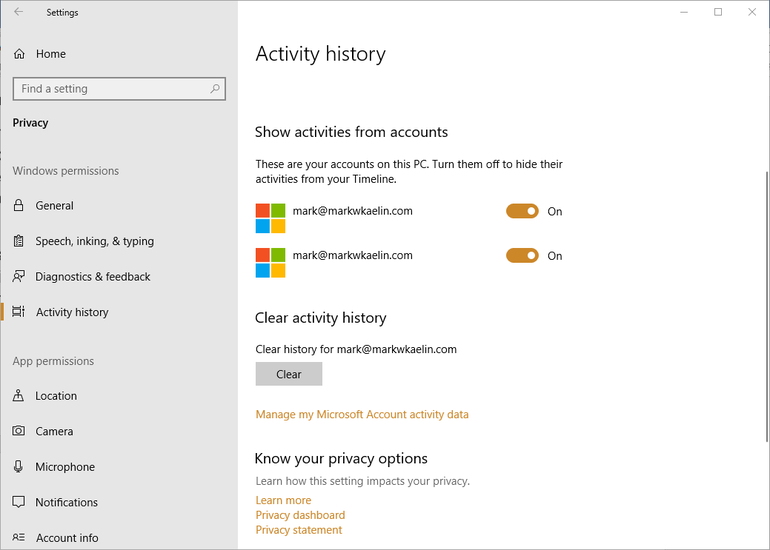This screenshot has width=770, height=550.
Task: Turn off second mark@markwkaelin.com account toggle
Action: coord(522,255)
